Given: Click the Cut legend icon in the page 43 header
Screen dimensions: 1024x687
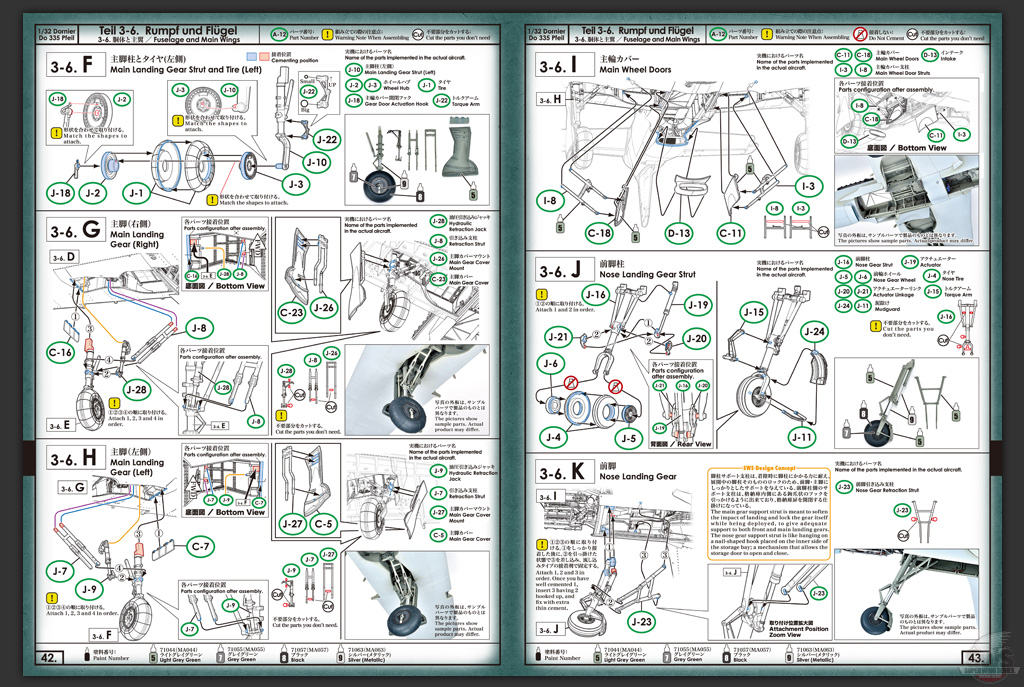Looking at the screenshot, I should click(912, 34).
